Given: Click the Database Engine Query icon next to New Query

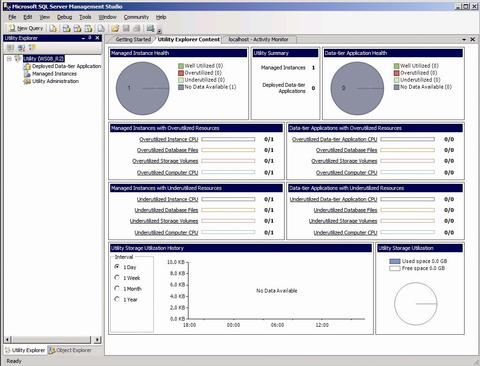Looking at the screenshot, I should coord(53,28).
